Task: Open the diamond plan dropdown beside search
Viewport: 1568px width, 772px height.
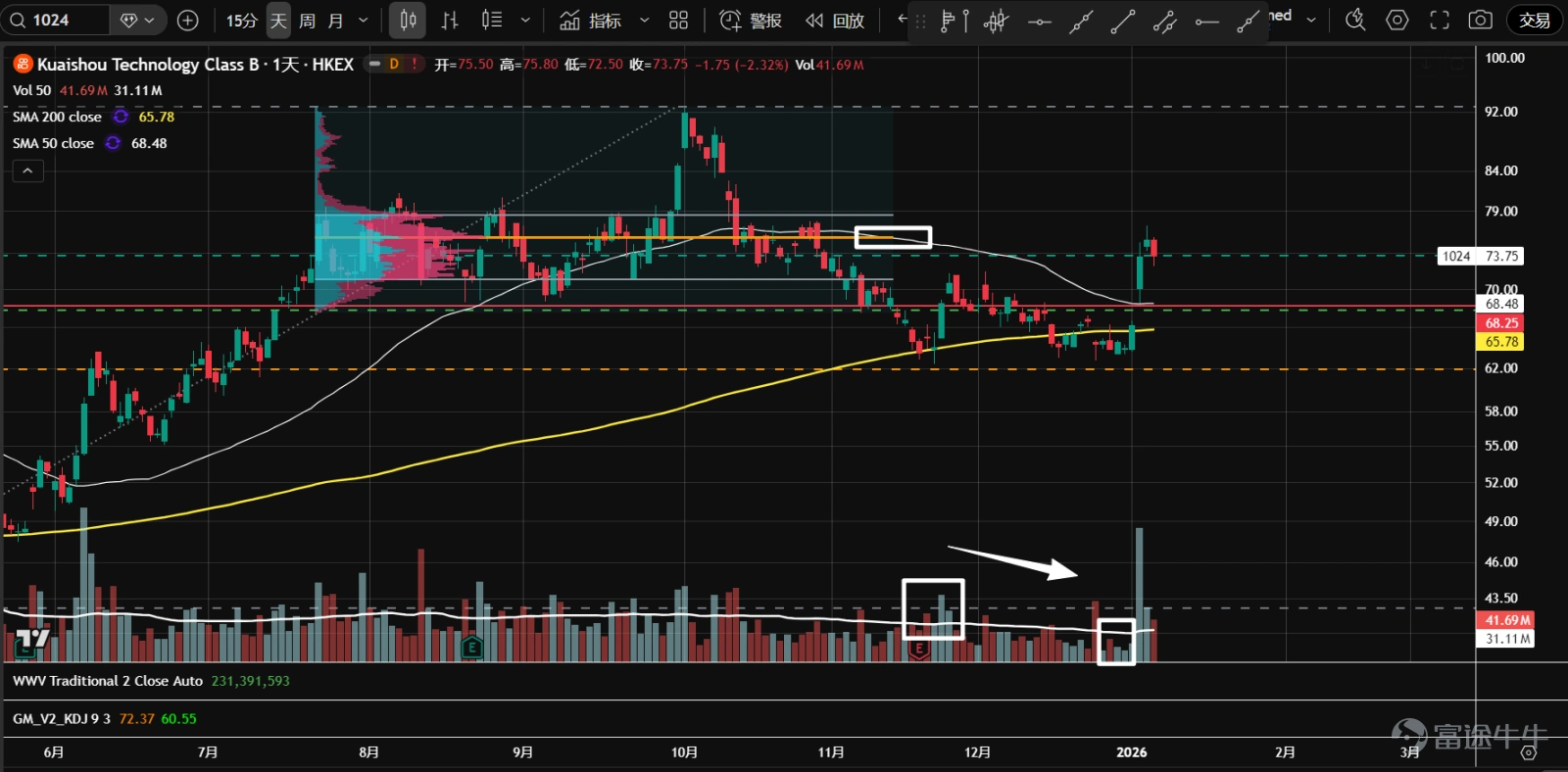Action: (x=137, y=20)
